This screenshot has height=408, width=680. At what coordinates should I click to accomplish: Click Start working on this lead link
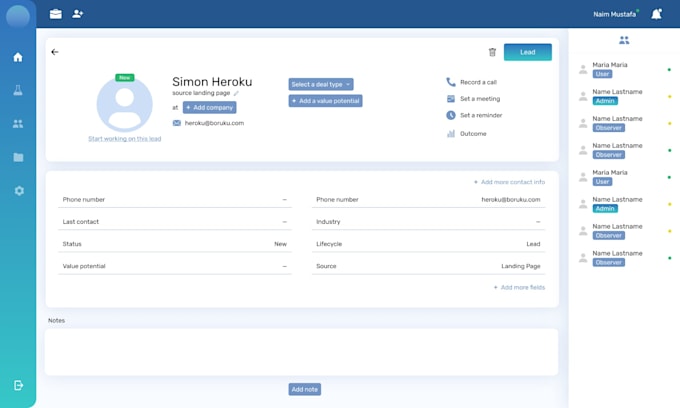tap(124, 139)
